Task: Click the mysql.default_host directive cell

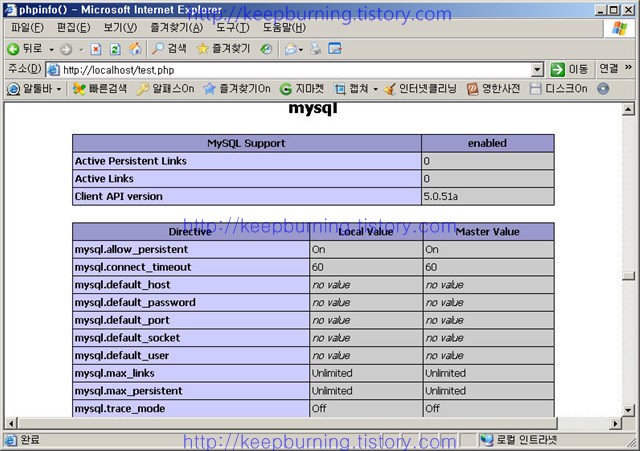Action: (x=191, y=284)
